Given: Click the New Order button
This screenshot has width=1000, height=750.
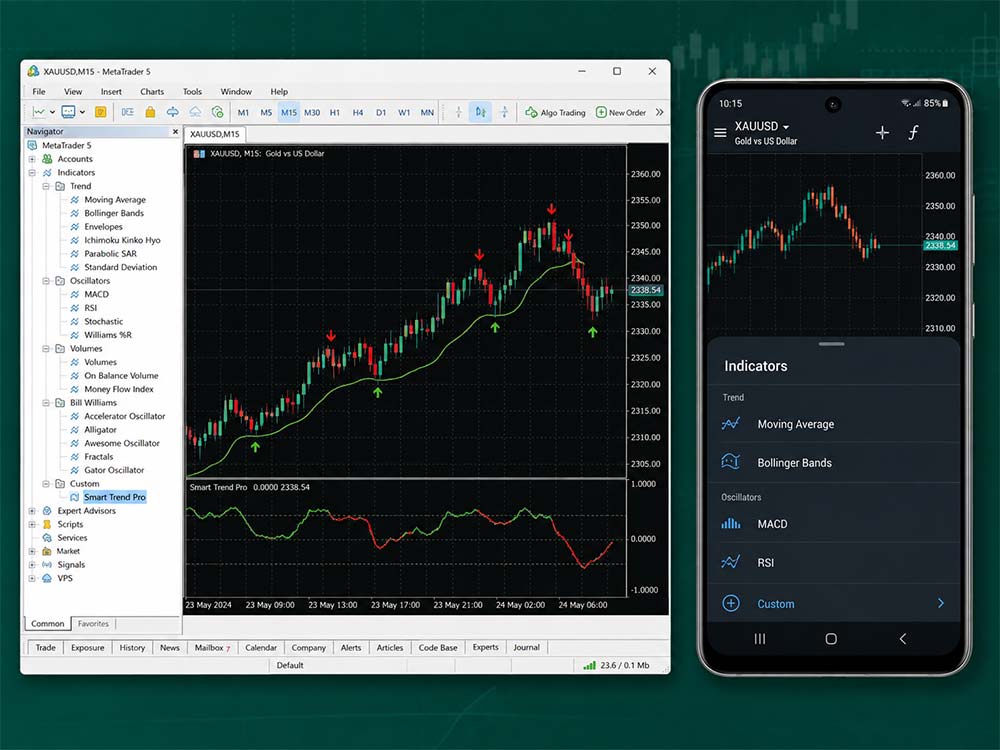Looking at the screenshot, I should (621, 112).
